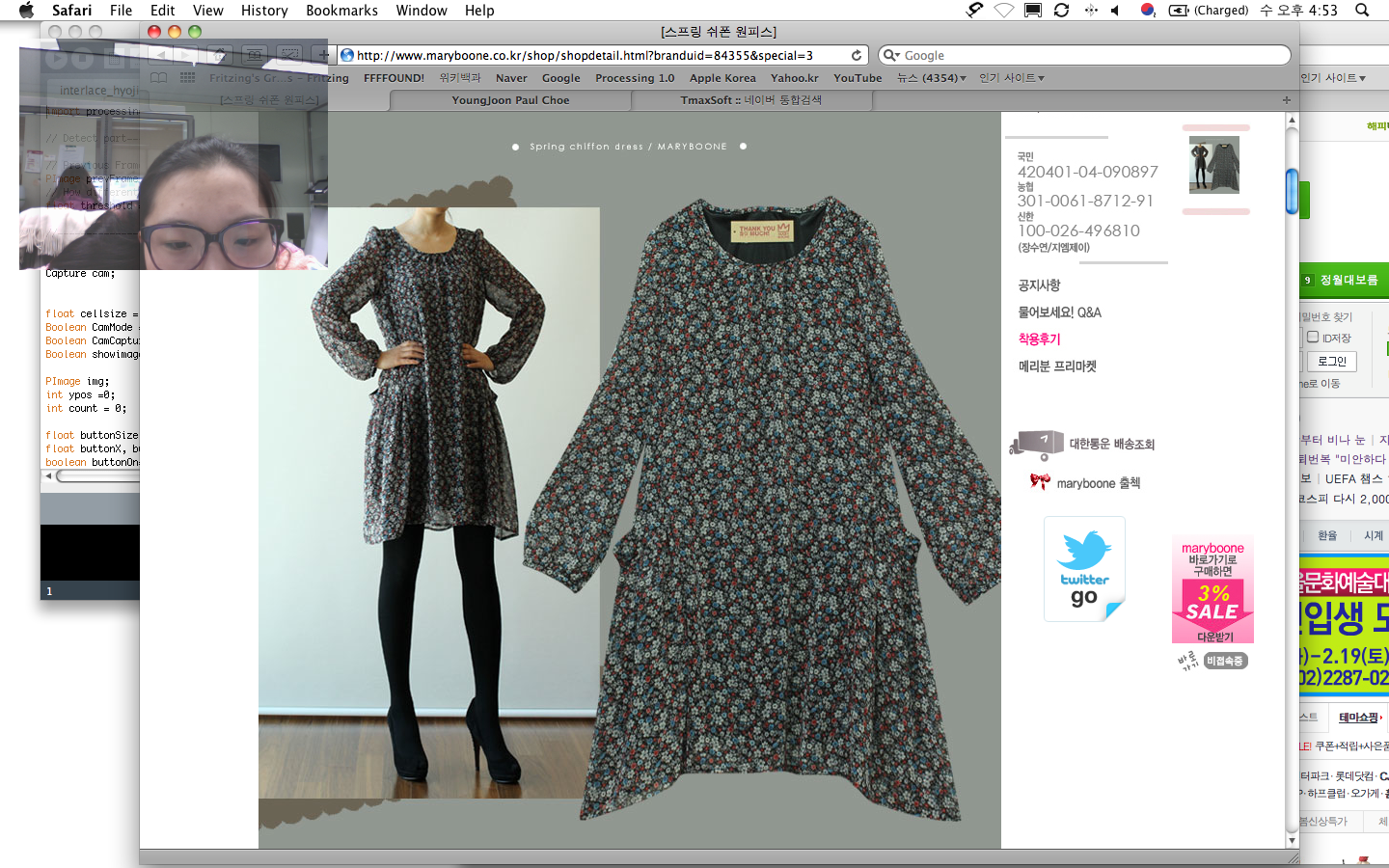1389x868 pixels.
Task: Open the Wi-Fi status icon
Action: pos(1004,11)
